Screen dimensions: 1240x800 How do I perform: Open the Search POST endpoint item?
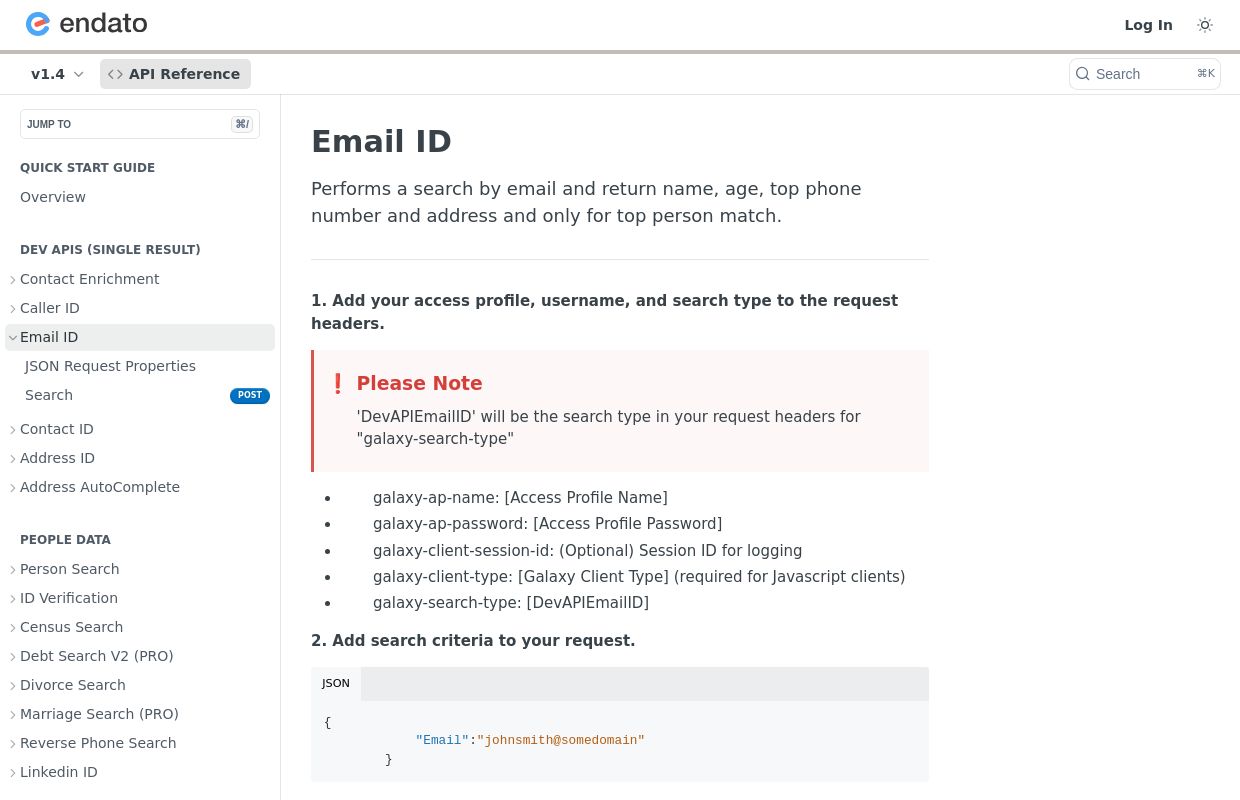click(x=140, y=395)
